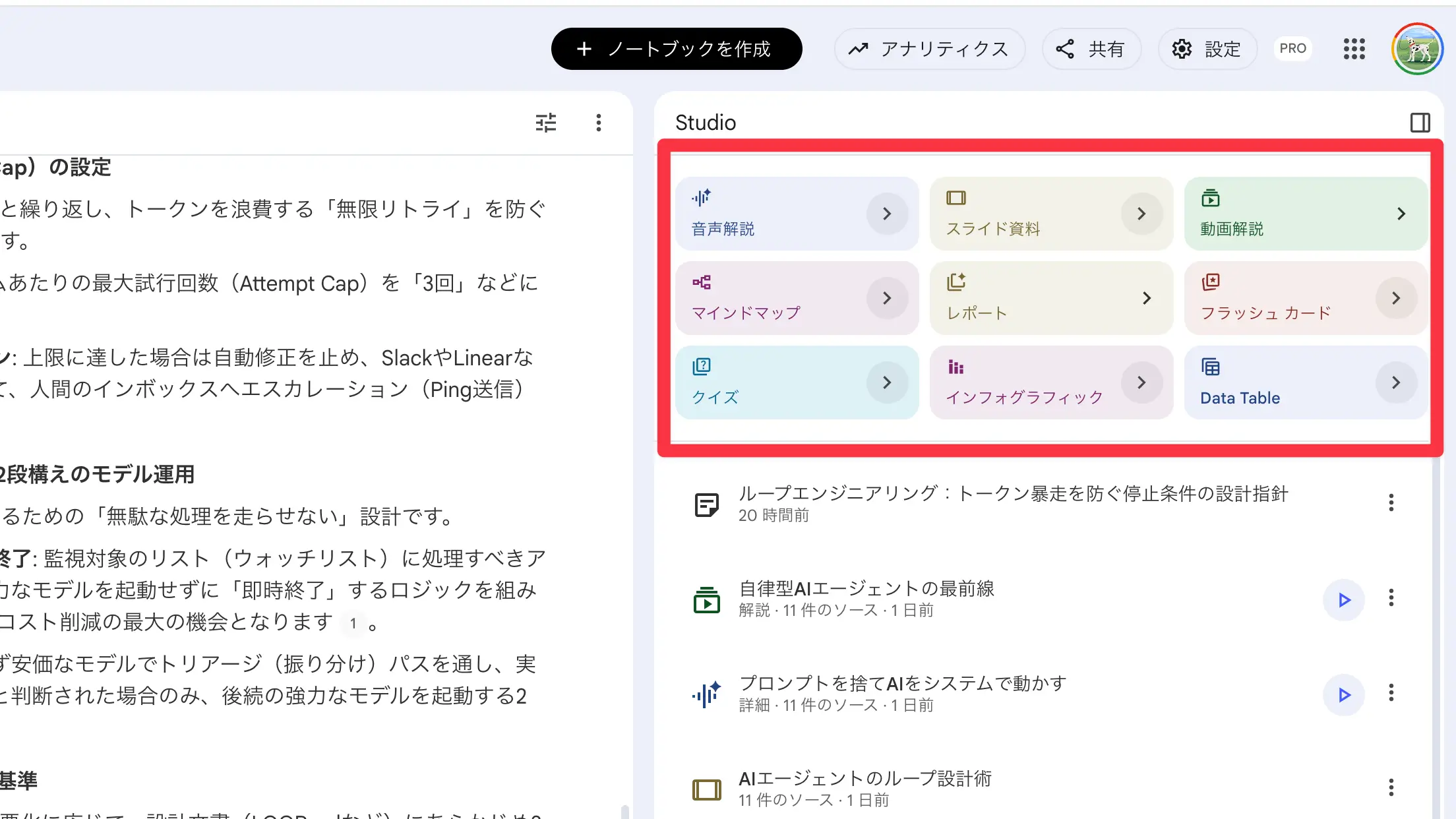Play 自律型AIエージェントの最前線
Viewport: 1456px width, 819px height.
pyautogui.click(x=1344, y=600)
